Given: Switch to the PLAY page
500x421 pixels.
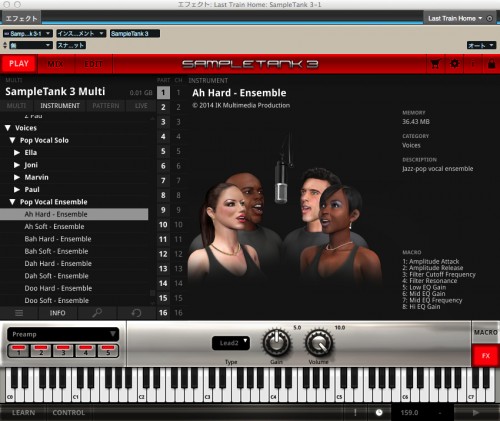Looking at the screenshot, I should point(19,64).
